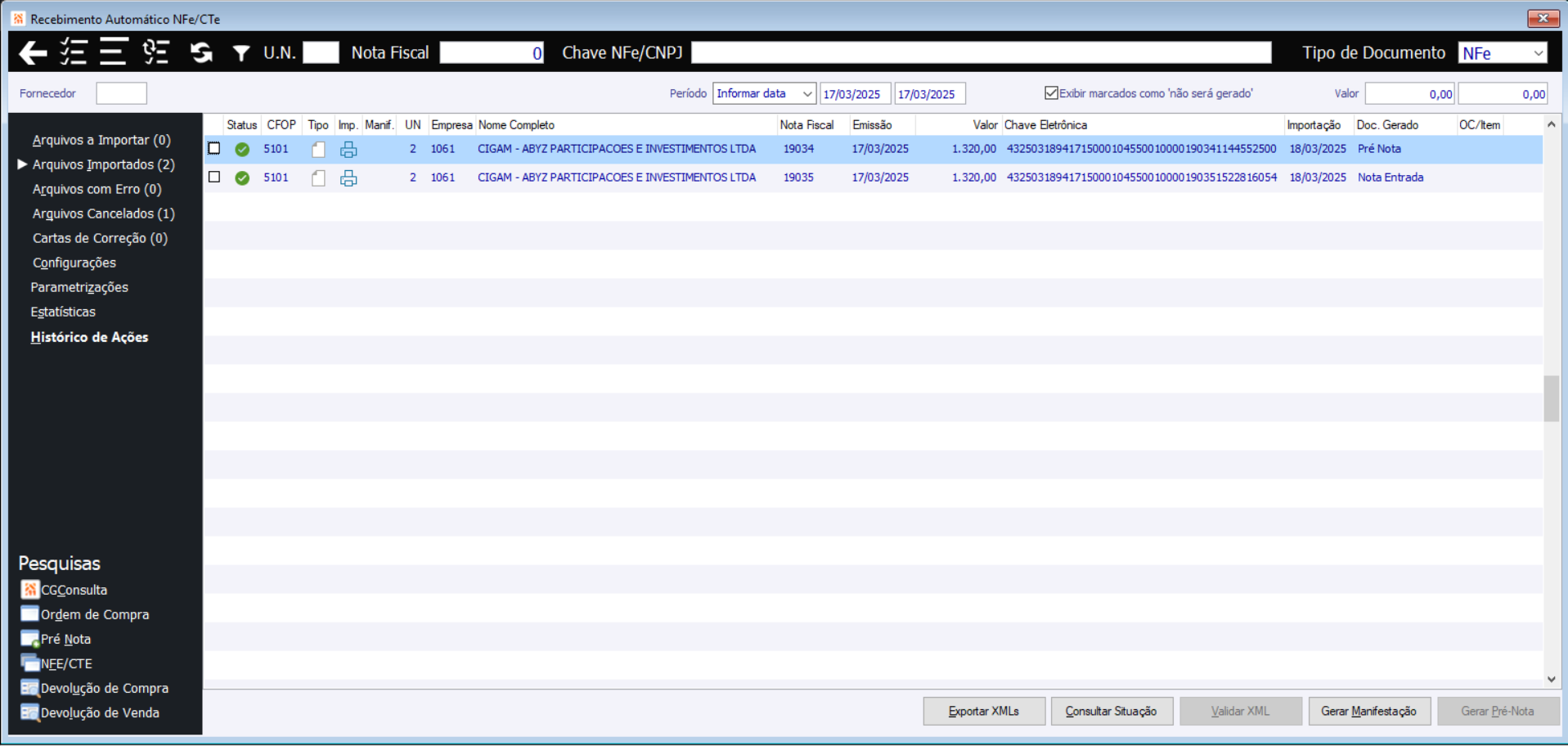Expand the Arquivos Importados arrow

(x=22, y=164)
